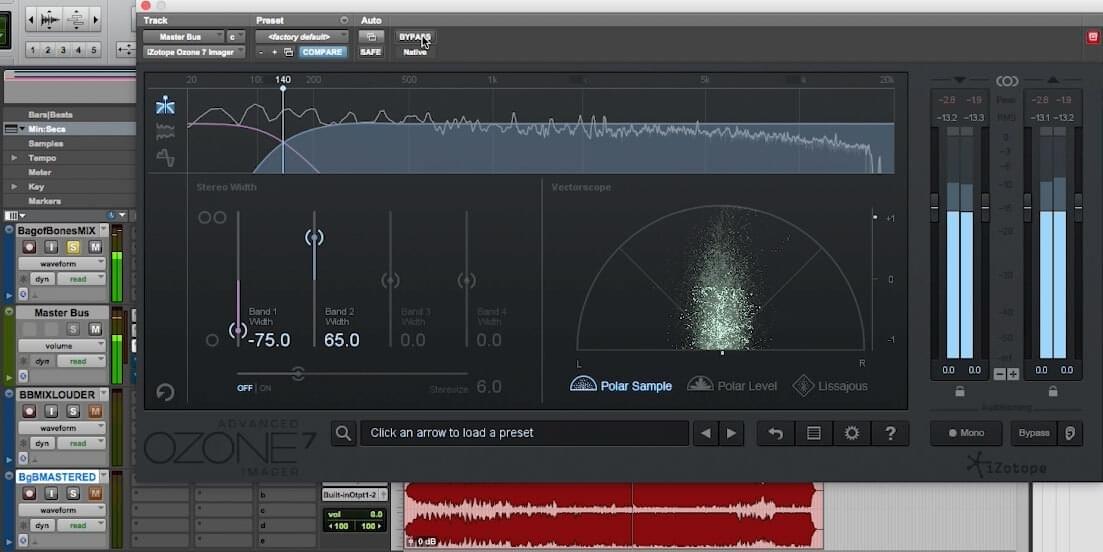Toggle Stereoize OFF/ON switch

254,387
